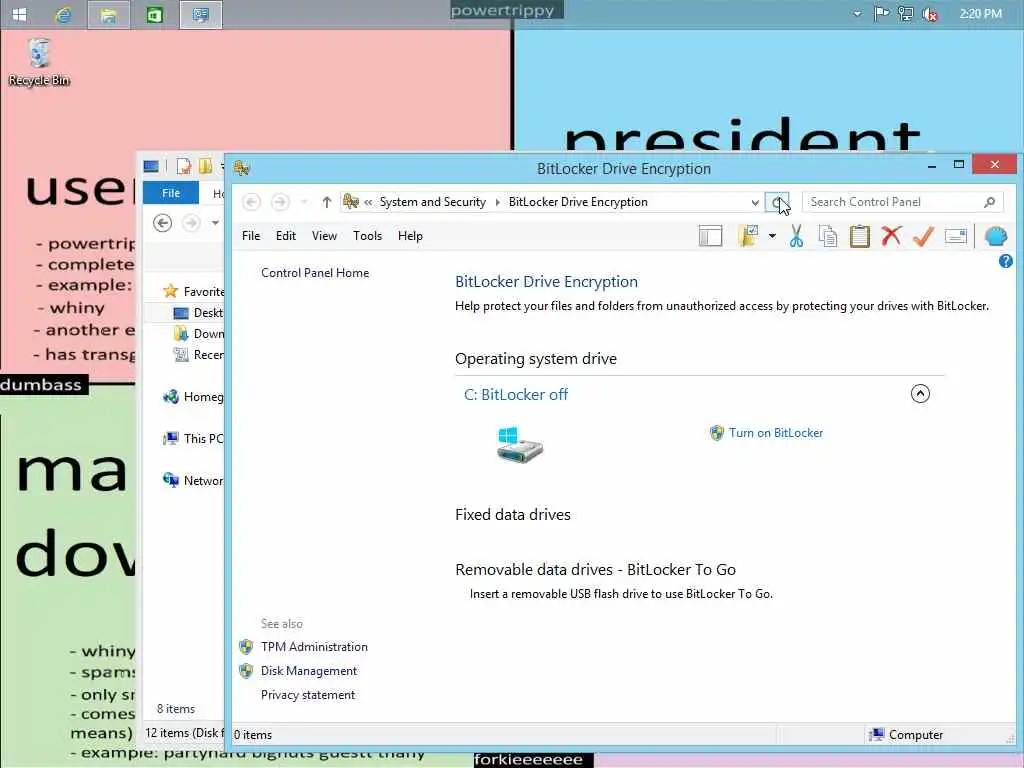Screen dimensions: 1024x768
Task: Click the BitLocker key icon in title bar
Action: (x=242, y=168)
